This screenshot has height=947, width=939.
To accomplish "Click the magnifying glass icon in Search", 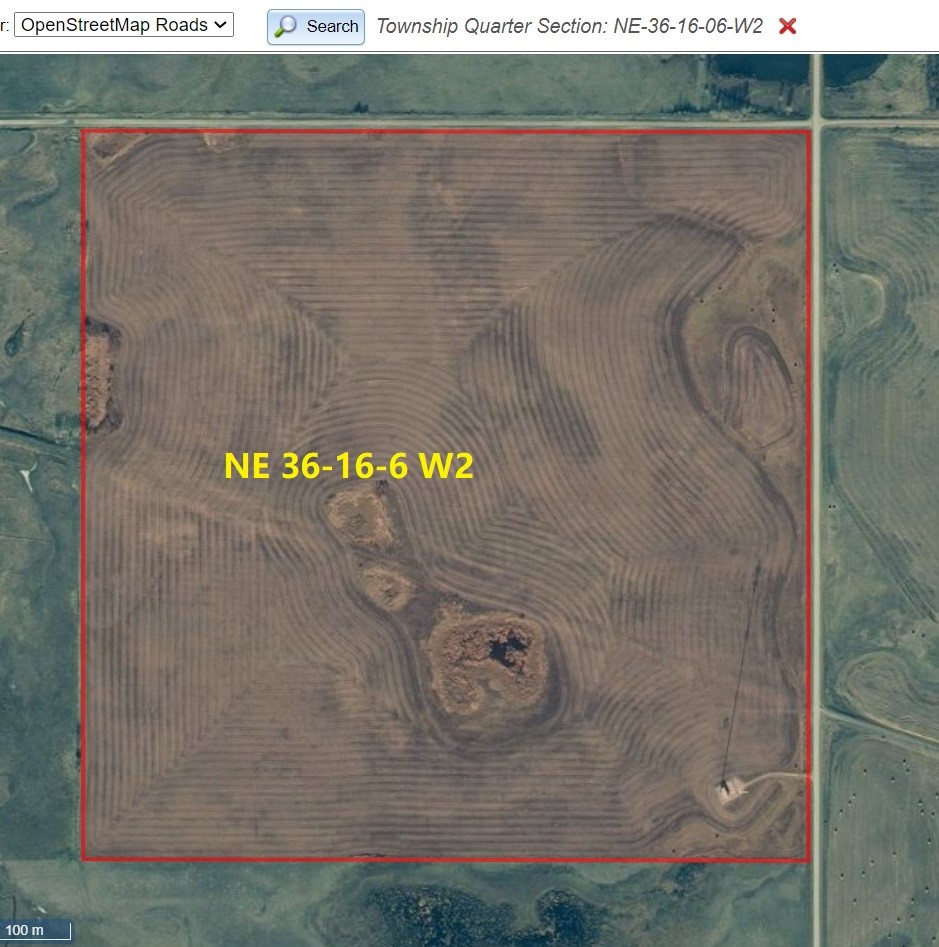I will (286, 27).
